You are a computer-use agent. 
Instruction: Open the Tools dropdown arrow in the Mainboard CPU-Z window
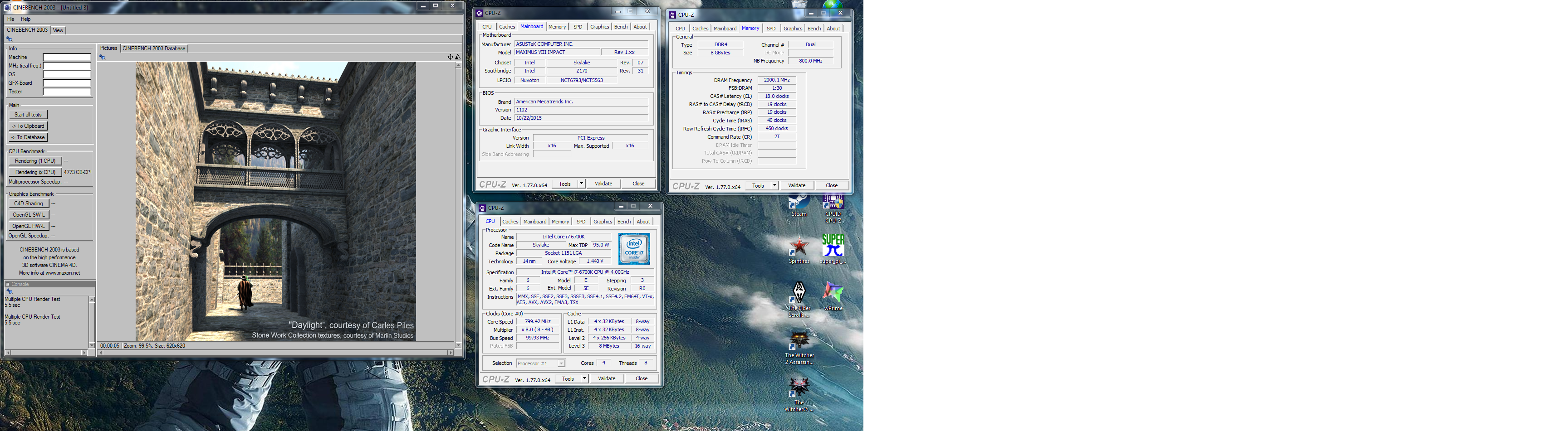click(x=581, y=184)
